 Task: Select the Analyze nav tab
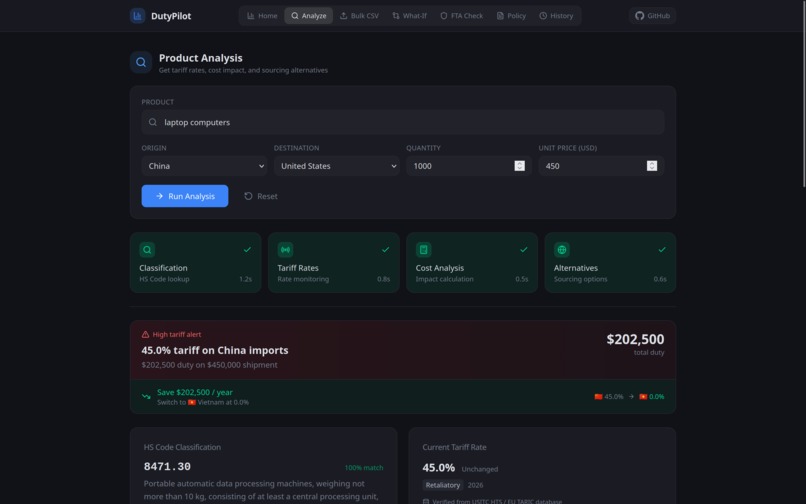[x=308, y=16]
